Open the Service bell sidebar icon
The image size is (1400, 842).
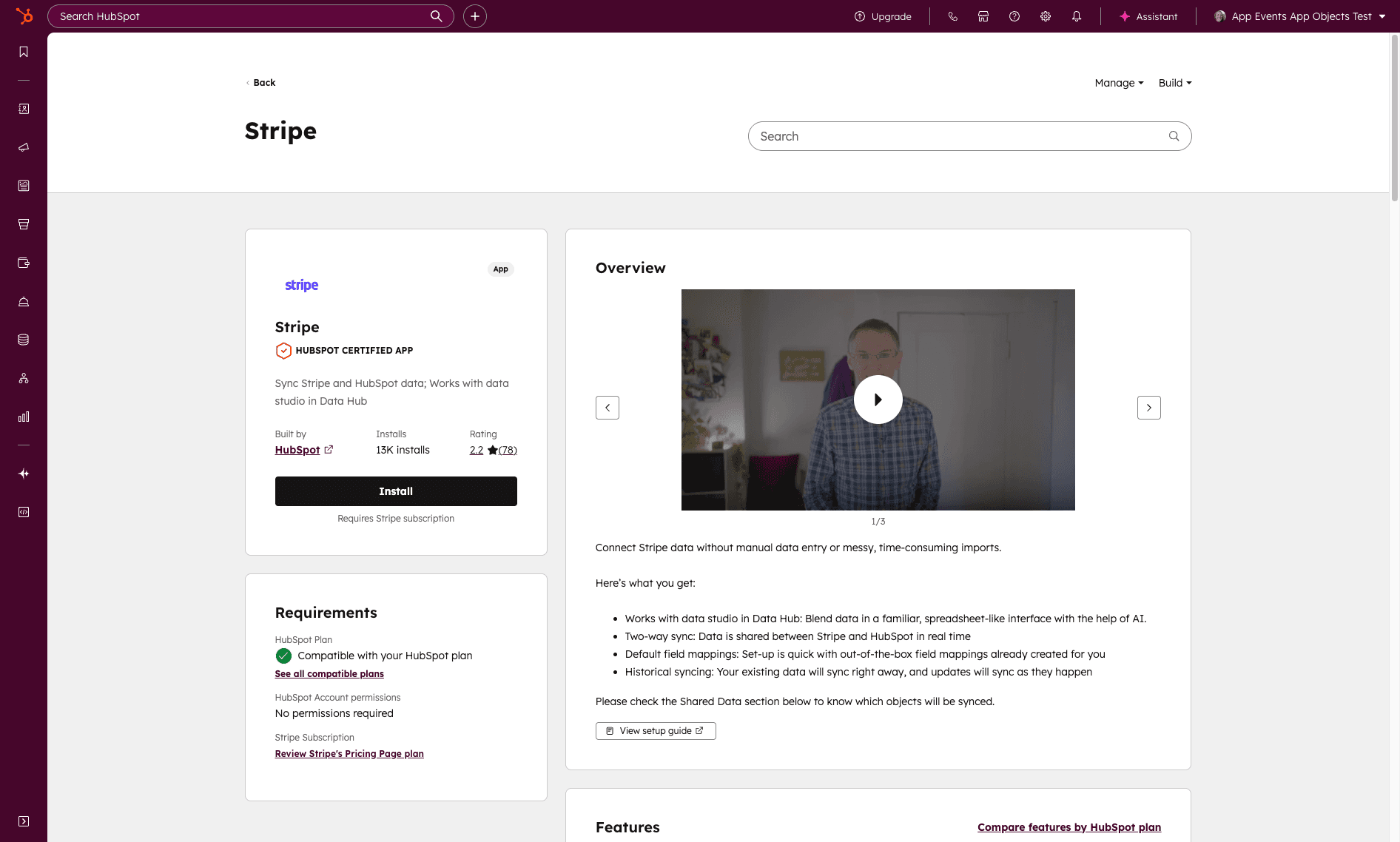[x=24, y=301]
